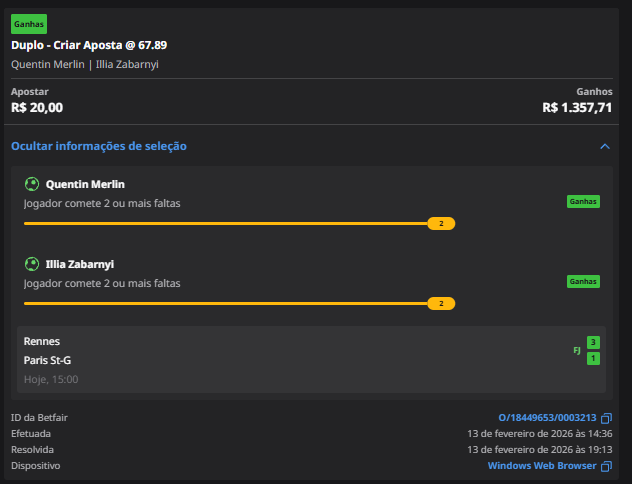Click settled date '13 de fevereiro de 2026 às 19:13'
The image size is (632, 484).
click(540, 449)
